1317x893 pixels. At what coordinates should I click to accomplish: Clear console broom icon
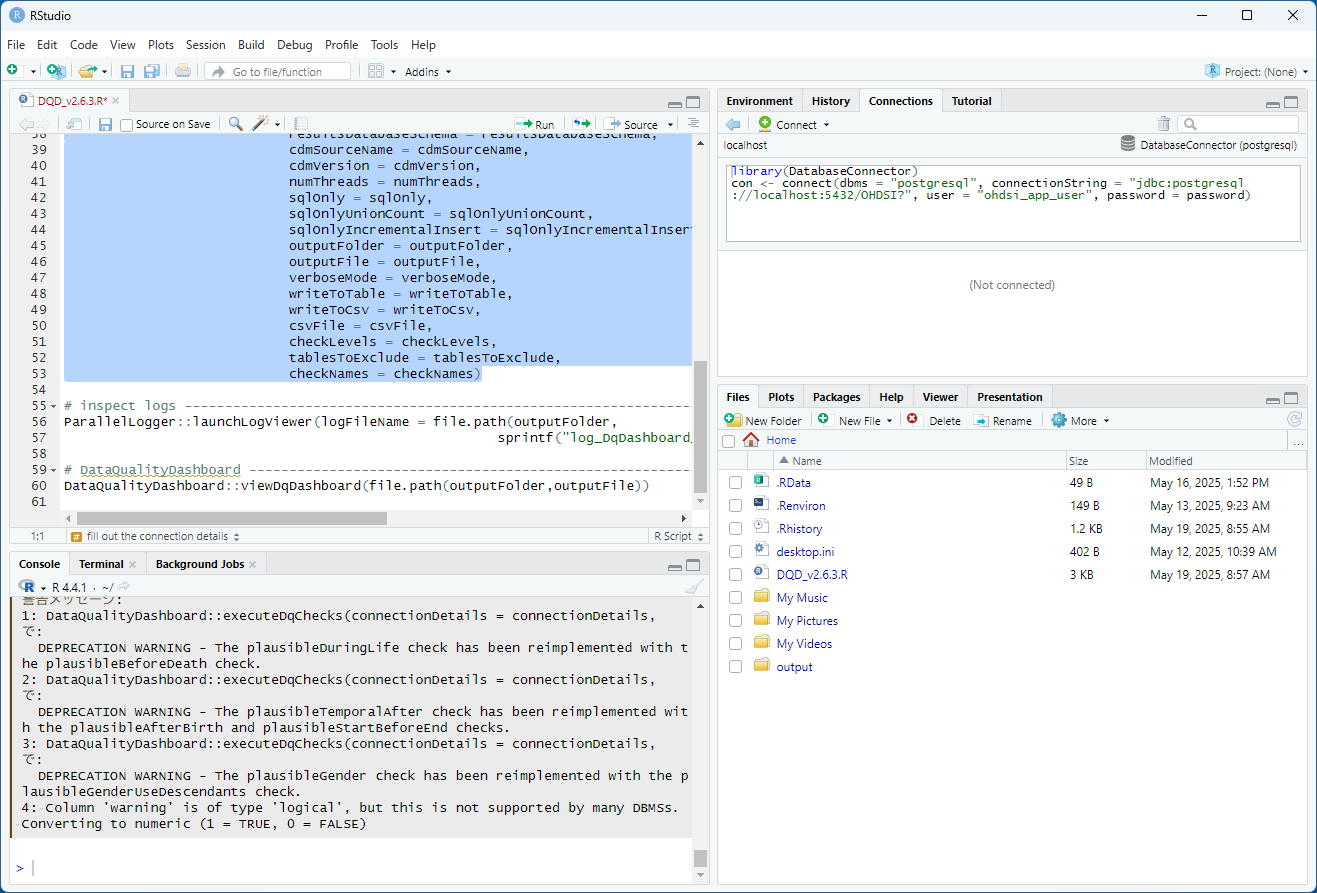(694, 587)
